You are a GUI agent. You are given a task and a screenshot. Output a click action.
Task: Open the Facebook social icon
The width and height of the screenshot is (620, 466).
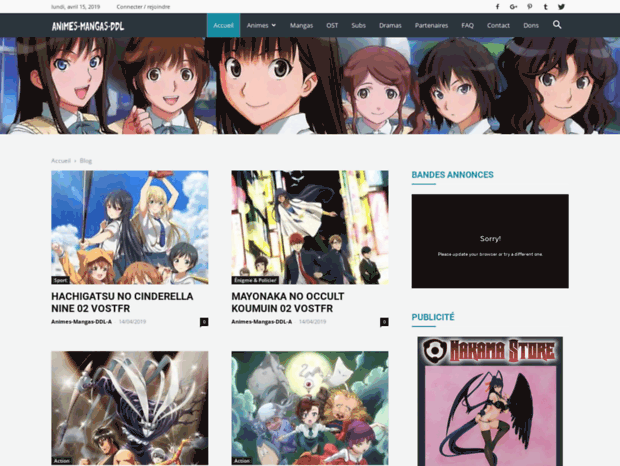[497, 7]
